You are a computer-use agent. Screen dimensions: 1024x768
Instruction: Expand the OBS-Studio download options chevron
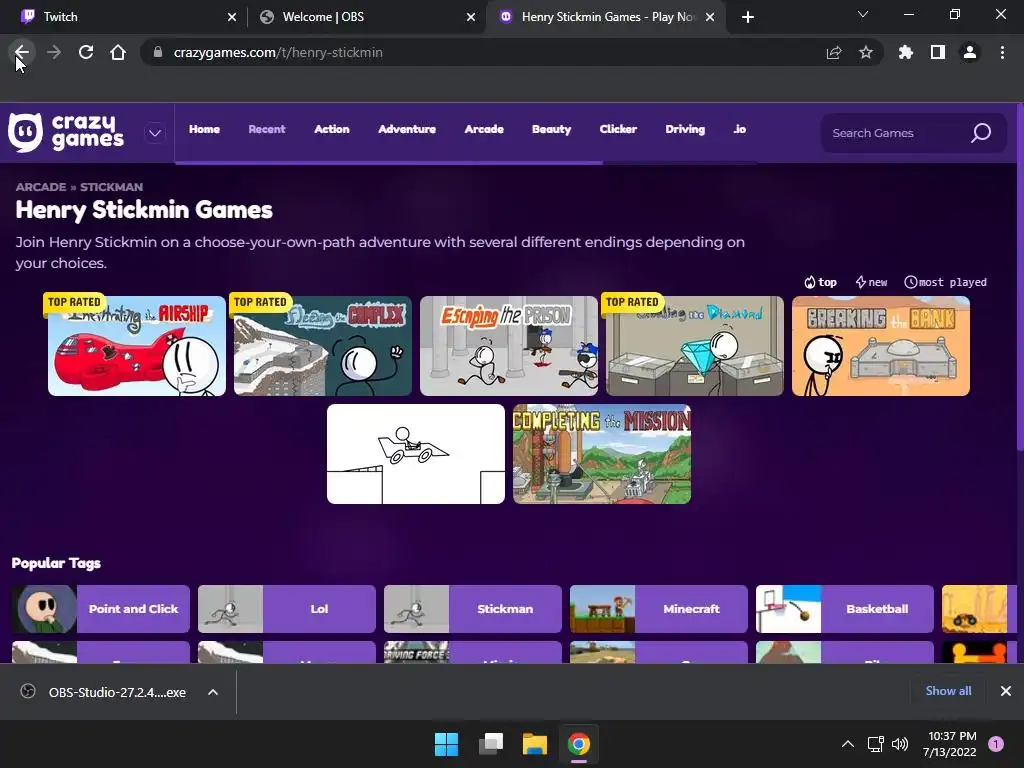click(x=213, y=692)
